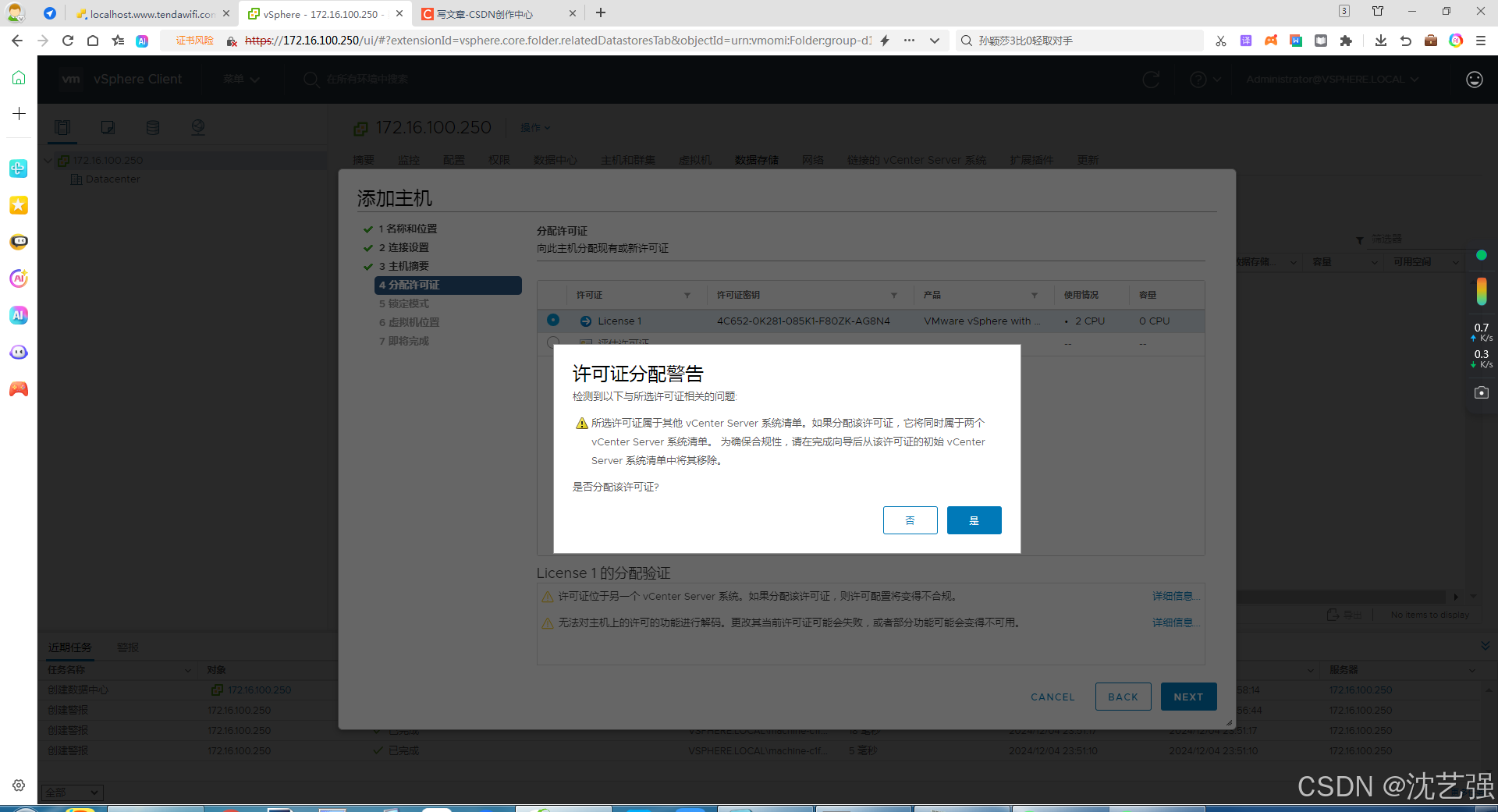Viewport: 1498px width, 812px height.
Task: Click the browser address bar URL
Action: (x=558, y=41)
